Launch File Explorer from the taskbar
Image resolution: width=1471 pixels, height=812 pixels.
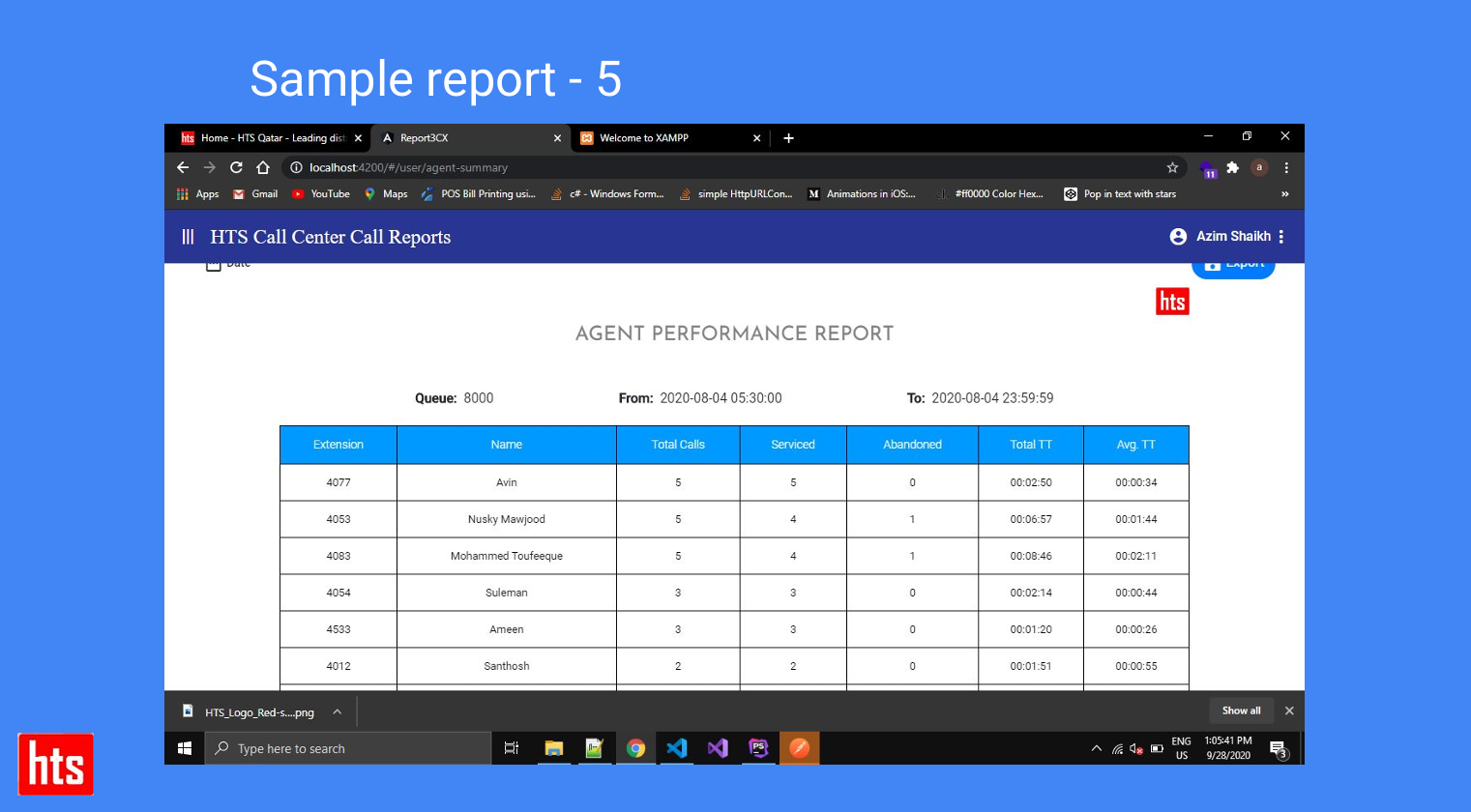(x=553, y=748)
